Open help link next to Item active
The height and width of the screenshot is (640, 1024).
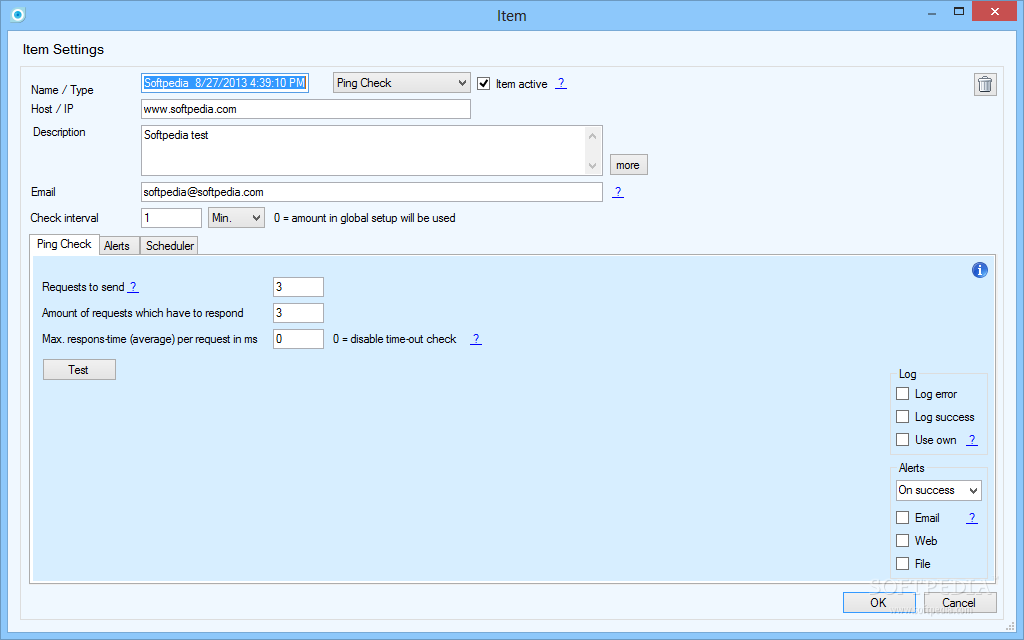(x=561, y=83)
